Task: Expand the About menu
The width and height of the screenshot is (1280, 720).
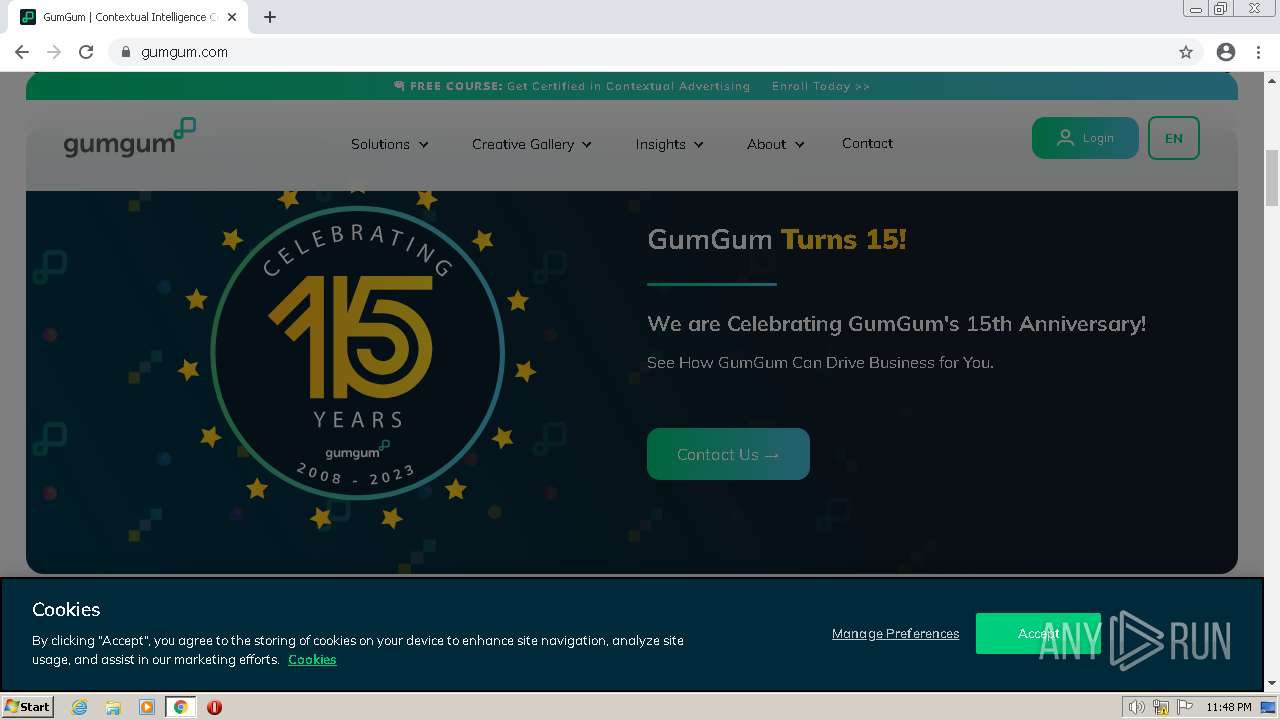Action: 776,144
